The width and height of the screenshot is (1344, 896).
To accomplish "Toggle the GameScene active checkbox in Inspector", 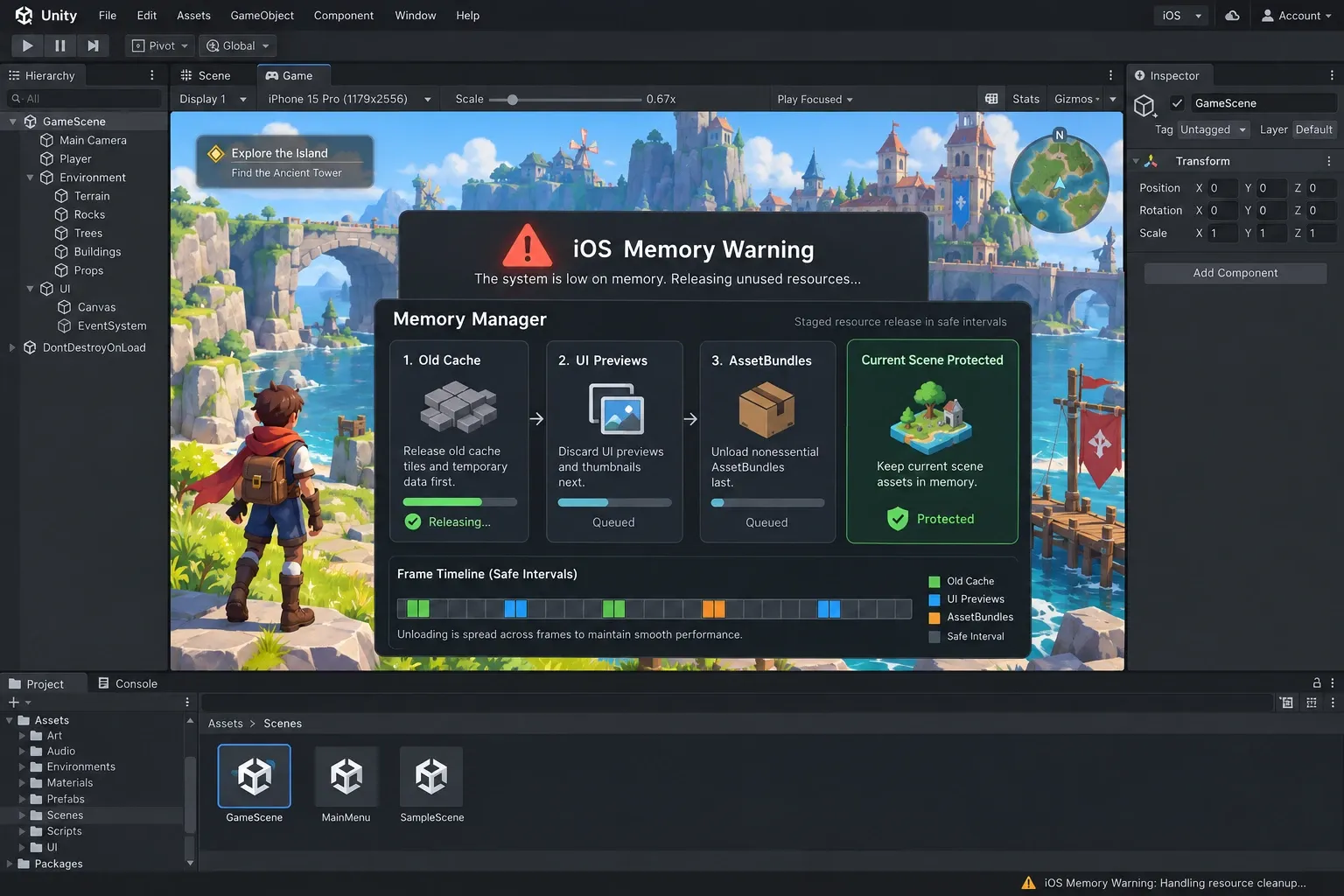I will coord(1177,103).
